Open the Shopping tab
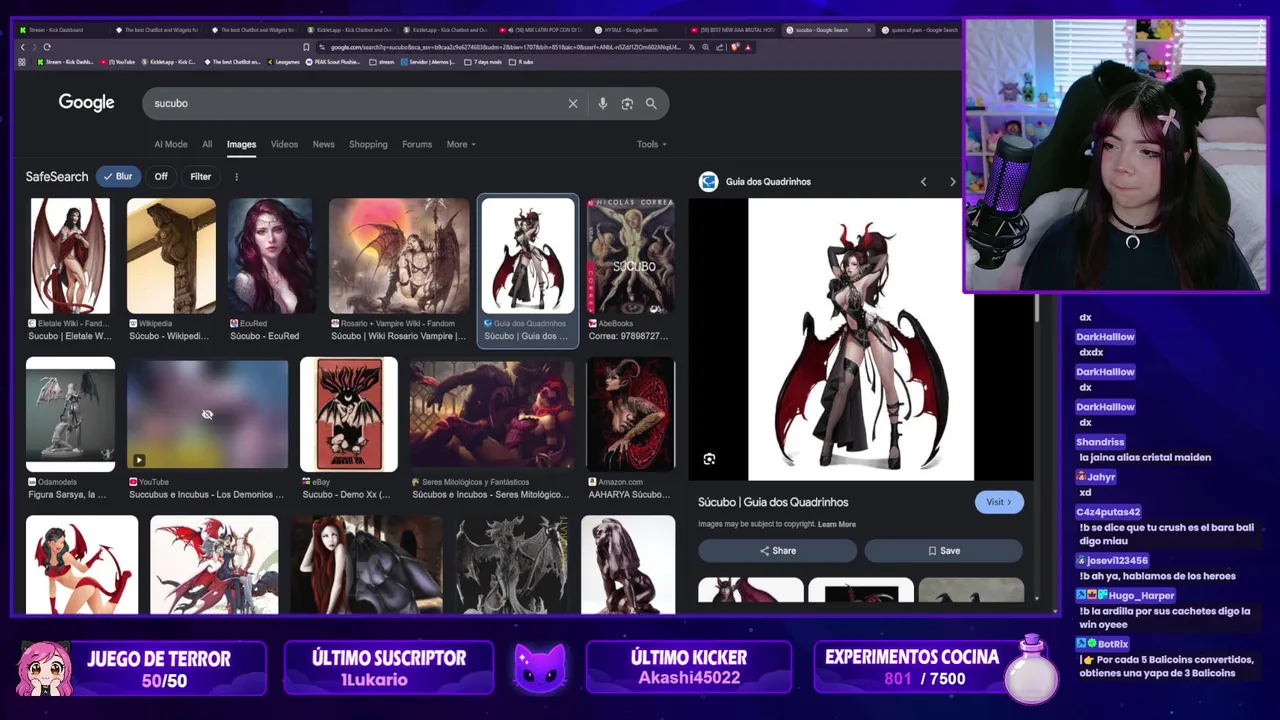The width and height of the screenshot is (1280, 720). click(368, 144)
